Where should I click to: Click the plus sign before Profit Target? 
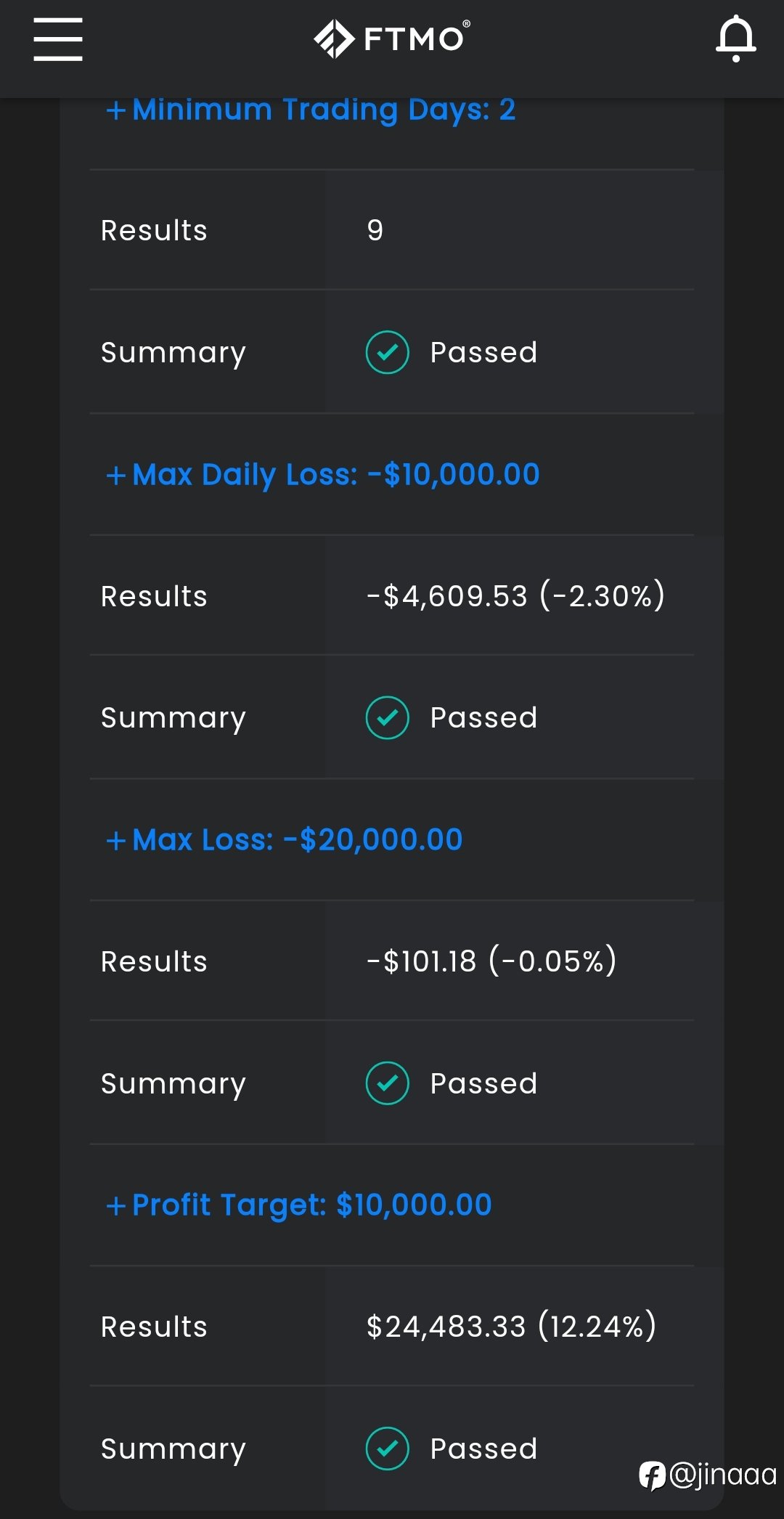click(x=116, y=1206)
